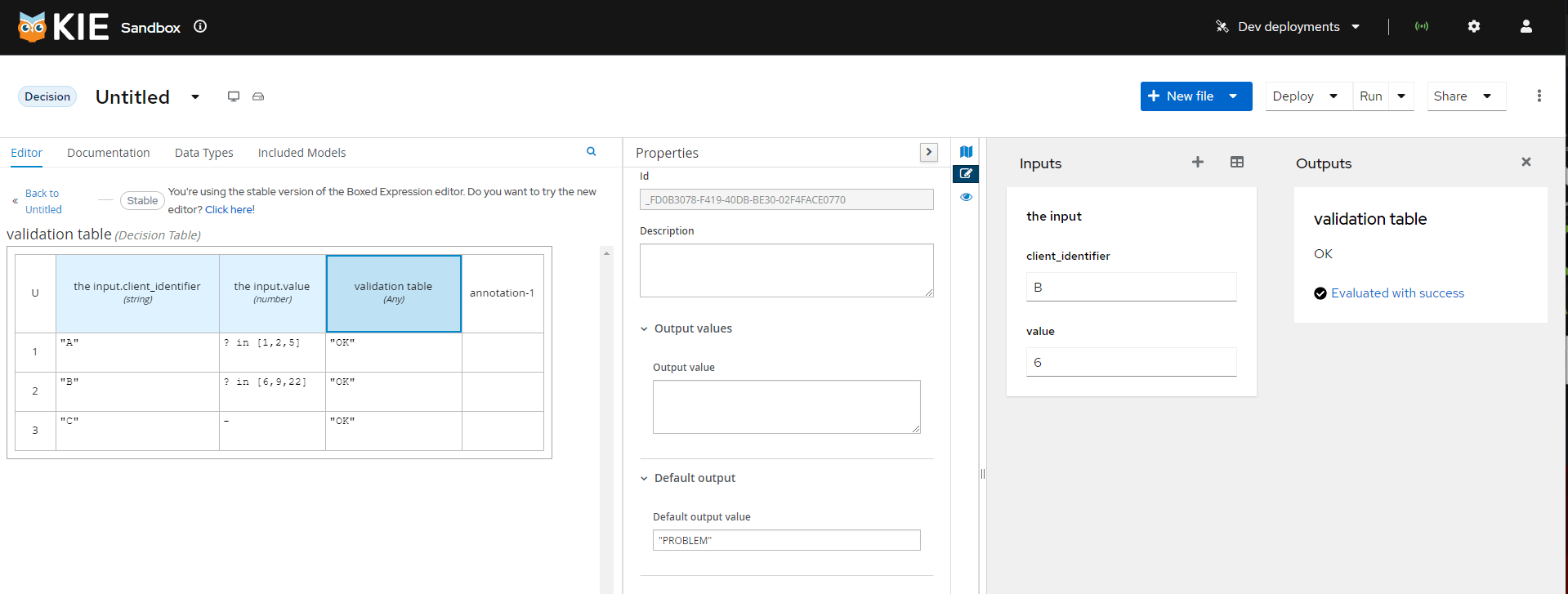Click the 'Click here!' new editor link

230,210
